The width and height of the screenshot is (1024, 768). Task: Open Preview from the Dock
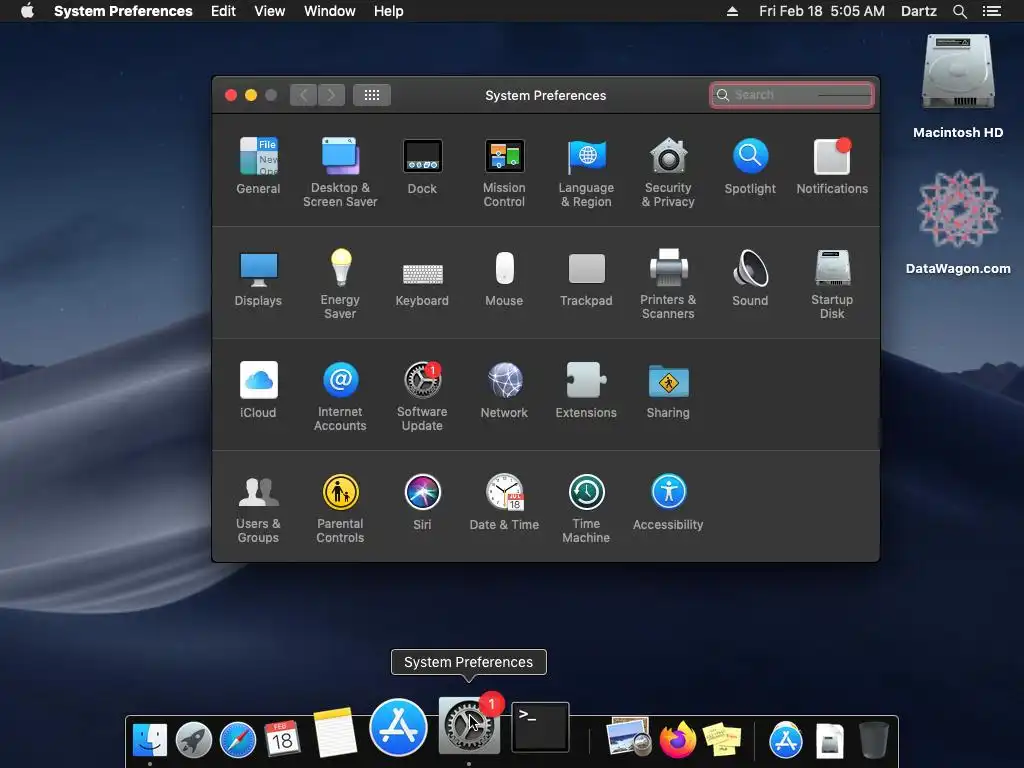[x=628, y=737]
